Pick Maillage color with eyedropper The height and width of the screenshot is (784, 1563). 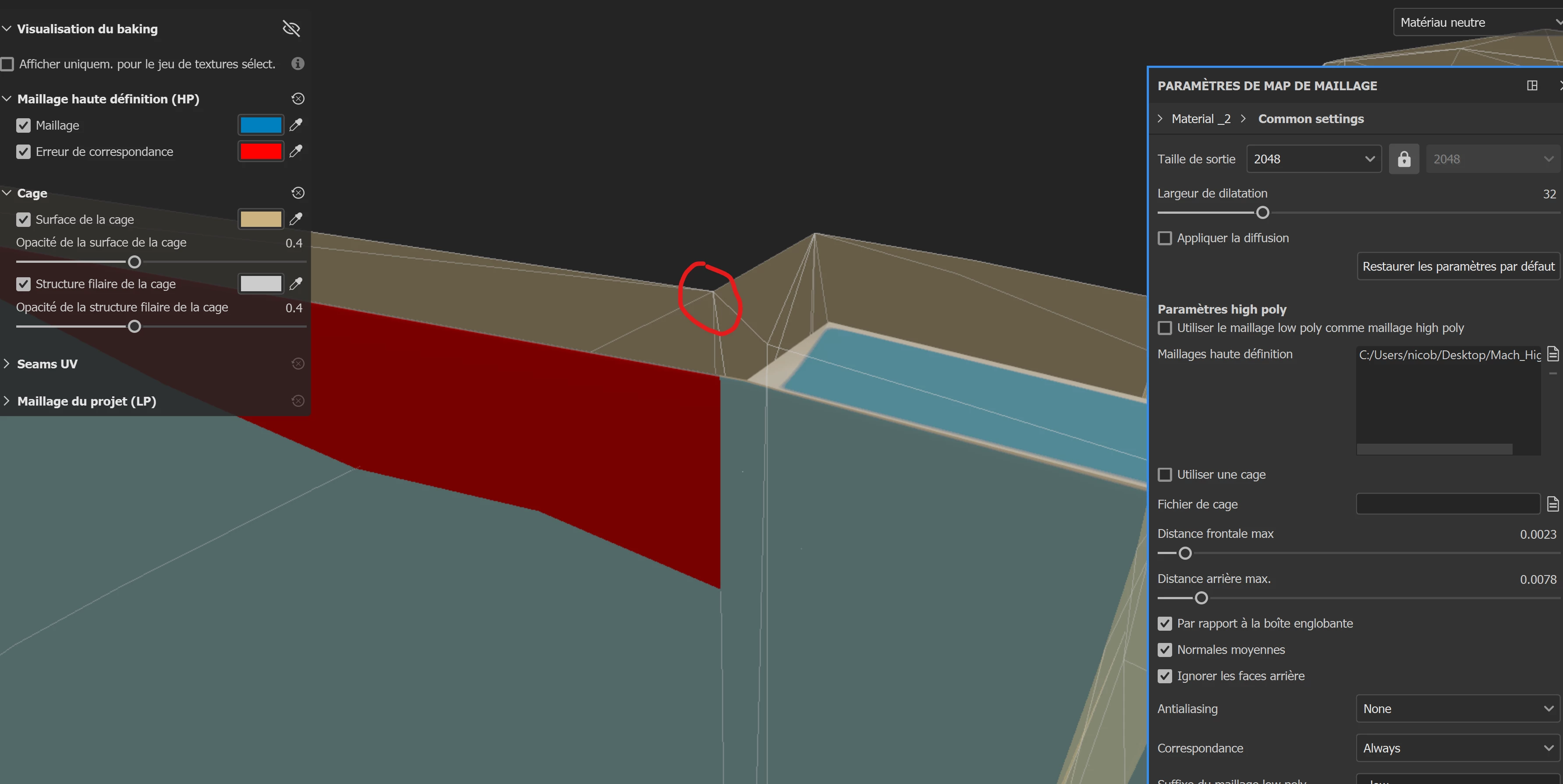pyautogui.click(x=296, y=125)
